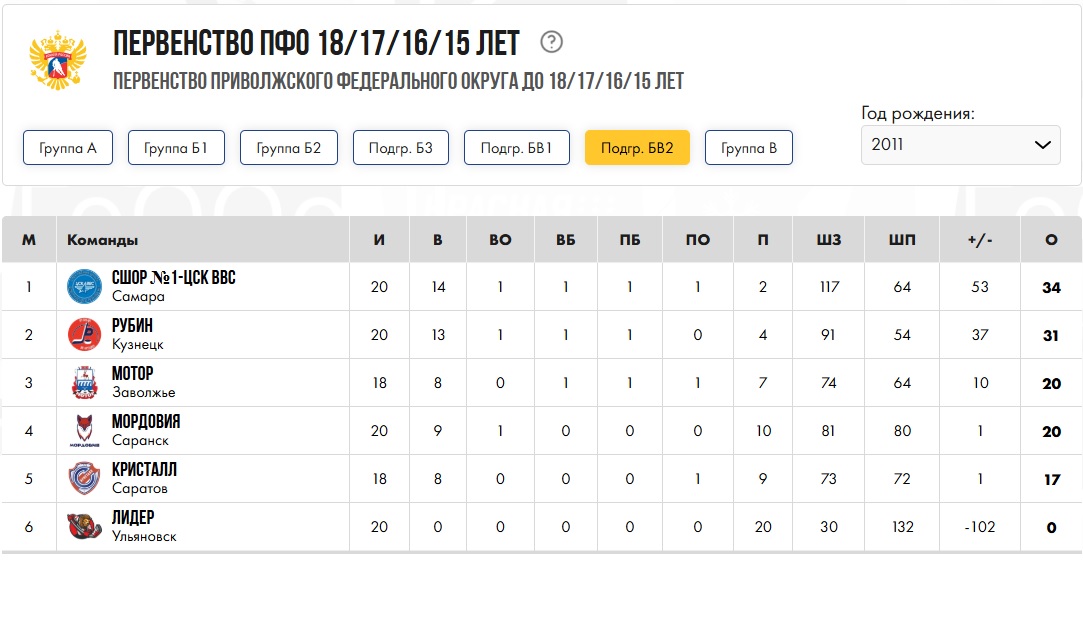Click the Рубин Кузнецк team logo
This screenshot has width=1083, height=620.
coord(84,335)
